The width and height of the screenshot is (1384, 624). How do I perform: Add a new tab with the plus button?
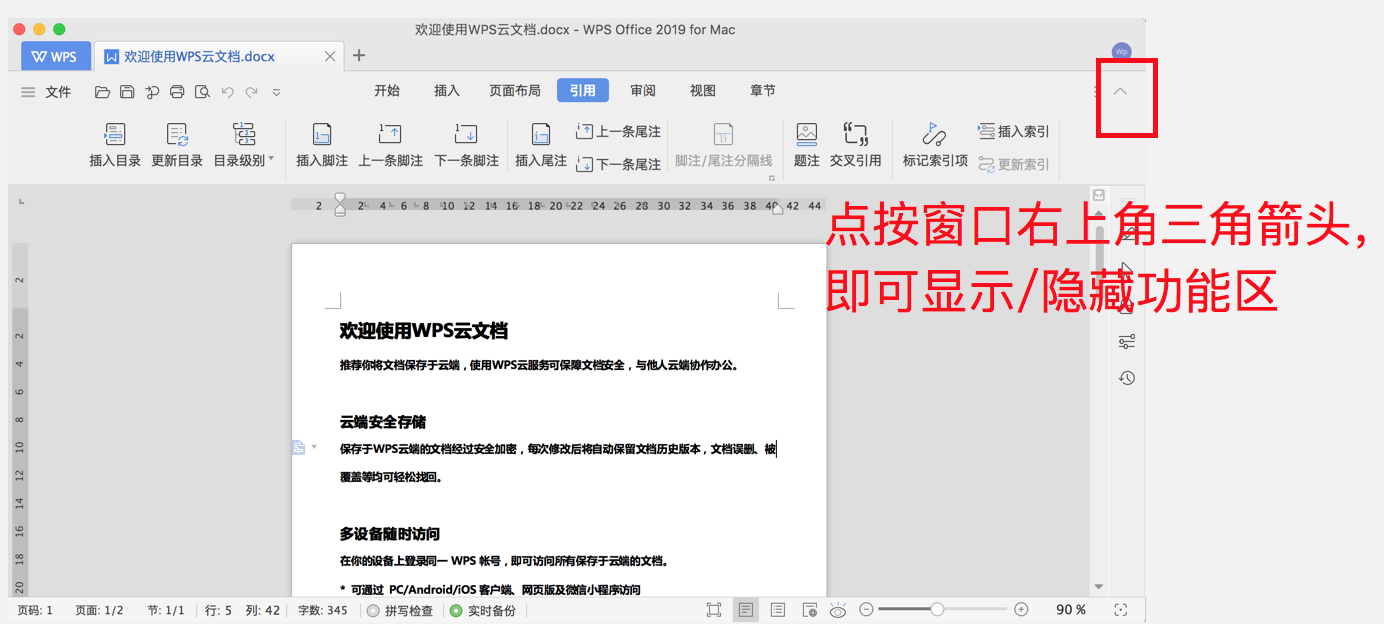coord(360,55)
